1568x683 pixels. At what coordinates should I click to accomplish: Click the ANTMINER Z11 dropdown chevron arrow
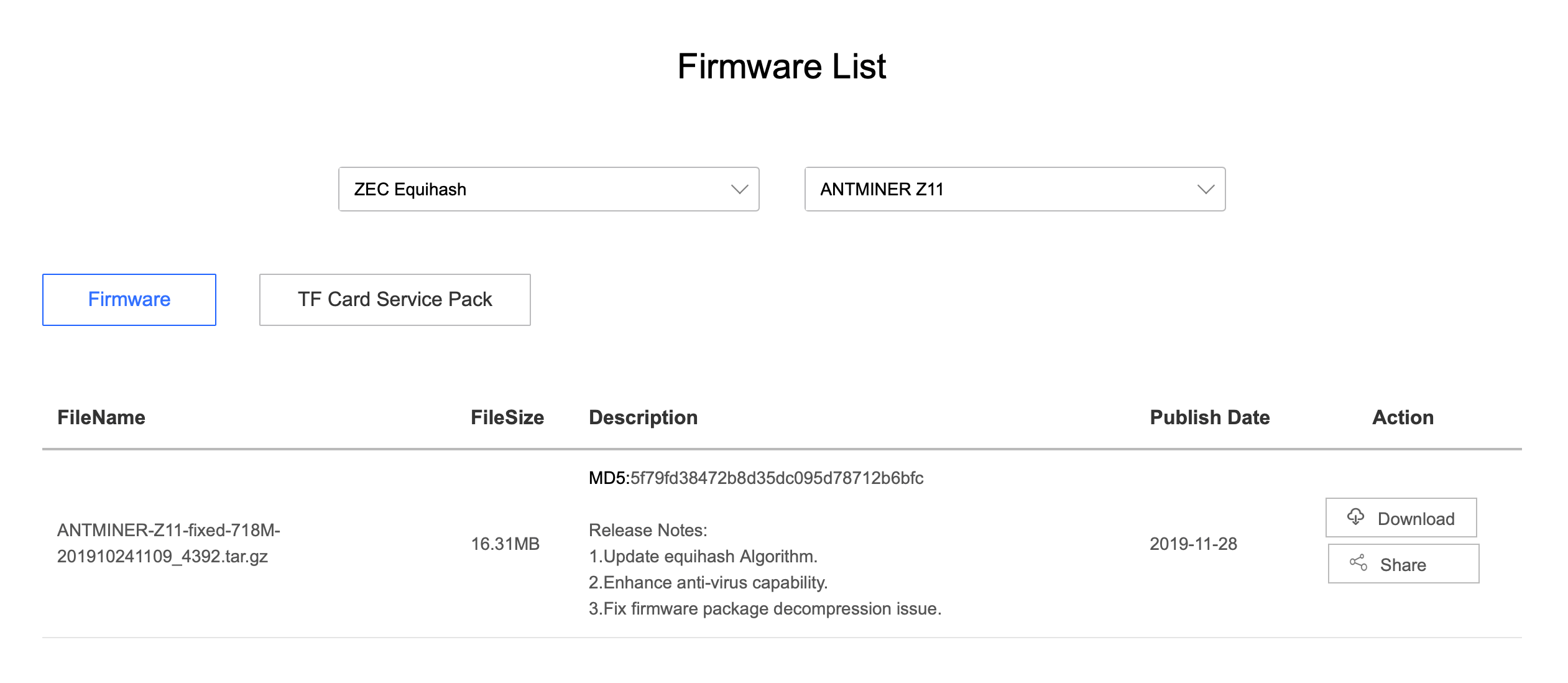click(x=1206, y=189)
